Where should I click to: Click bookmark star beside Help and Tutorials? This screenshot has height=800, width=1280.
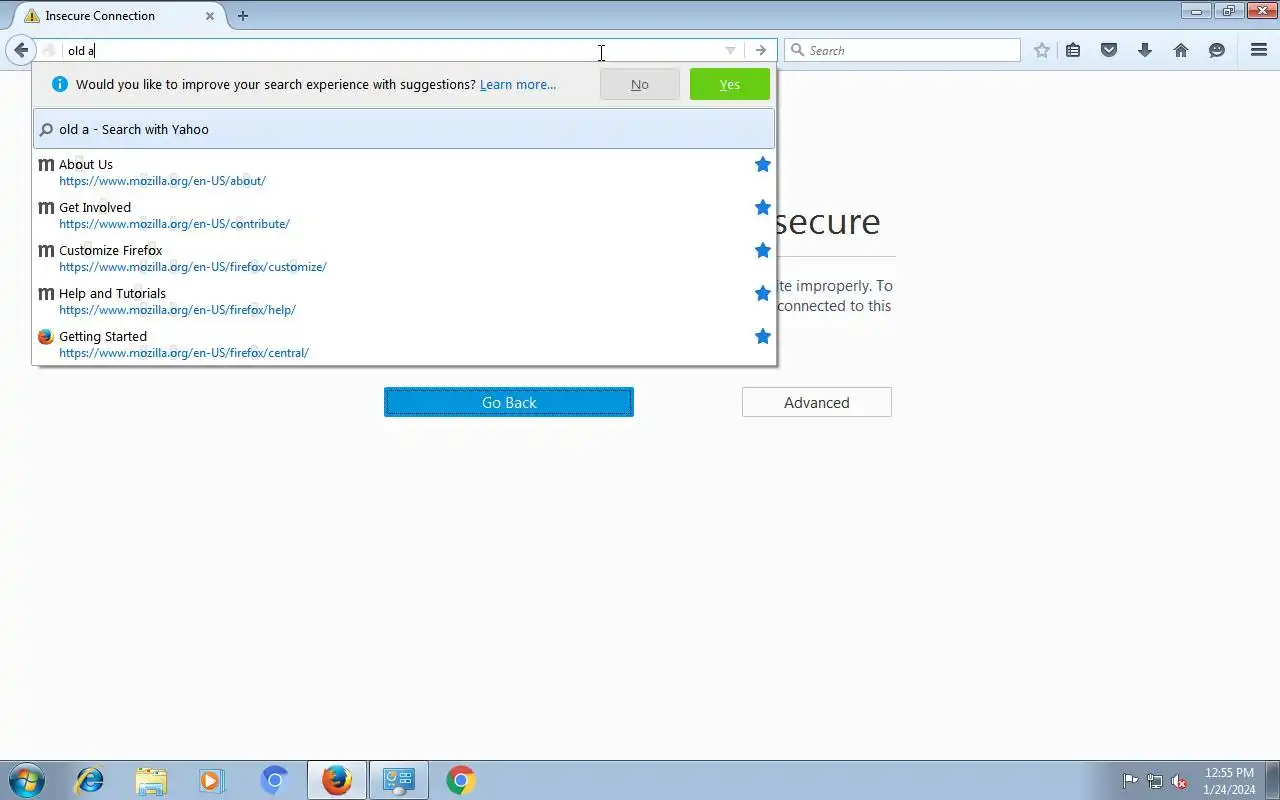(x=763, y=293)
